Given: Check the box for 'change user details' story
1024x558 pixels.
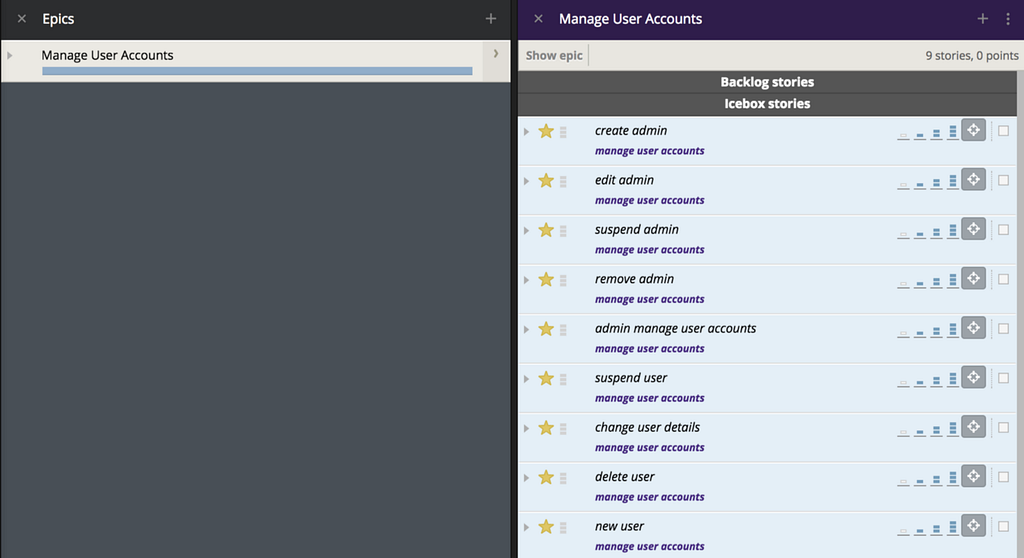Looking at the screenshot, I should click(1003, 427).
